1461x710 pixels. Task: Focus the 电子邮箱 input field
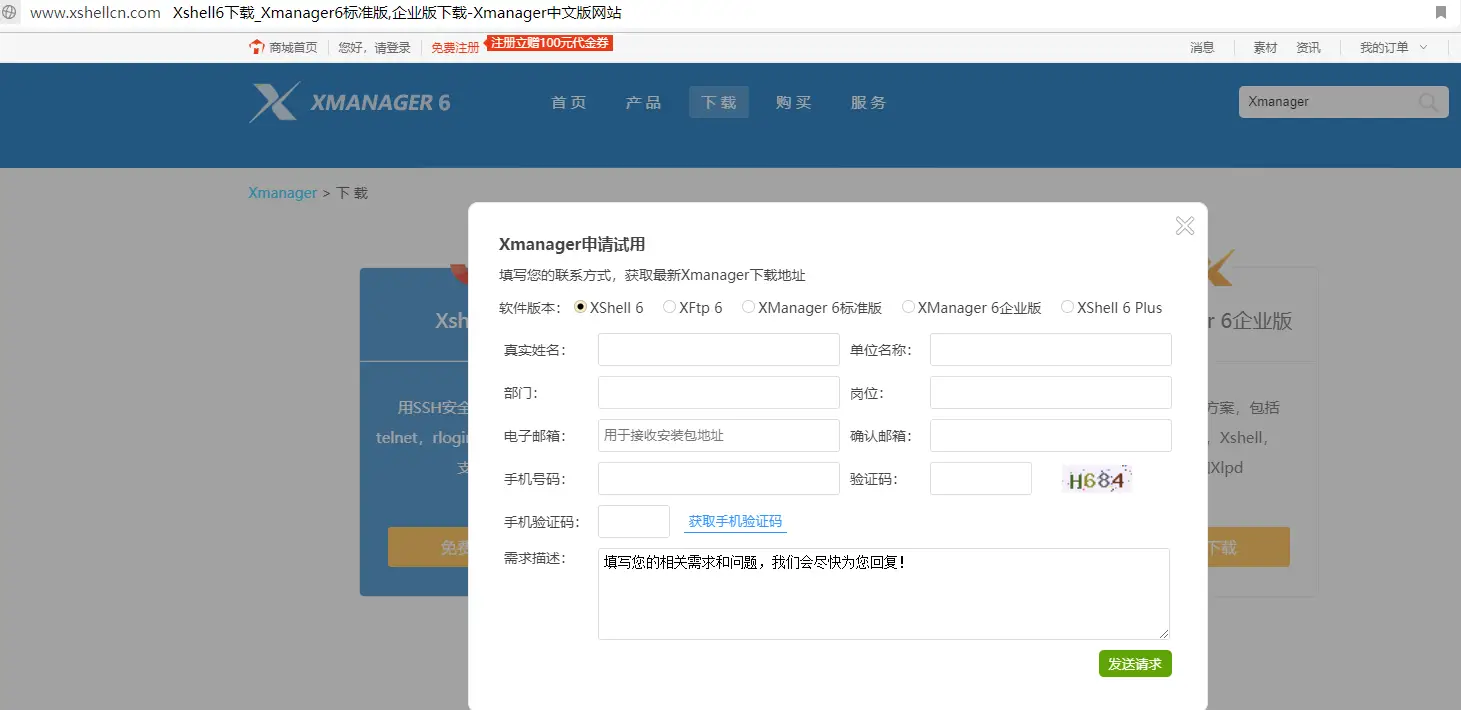719,436
